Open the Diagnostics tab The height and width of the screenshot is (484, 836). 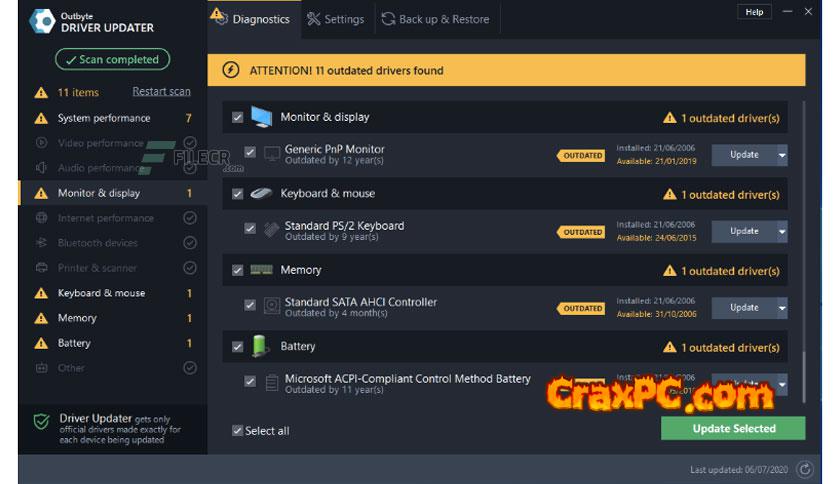click(254, 19)
